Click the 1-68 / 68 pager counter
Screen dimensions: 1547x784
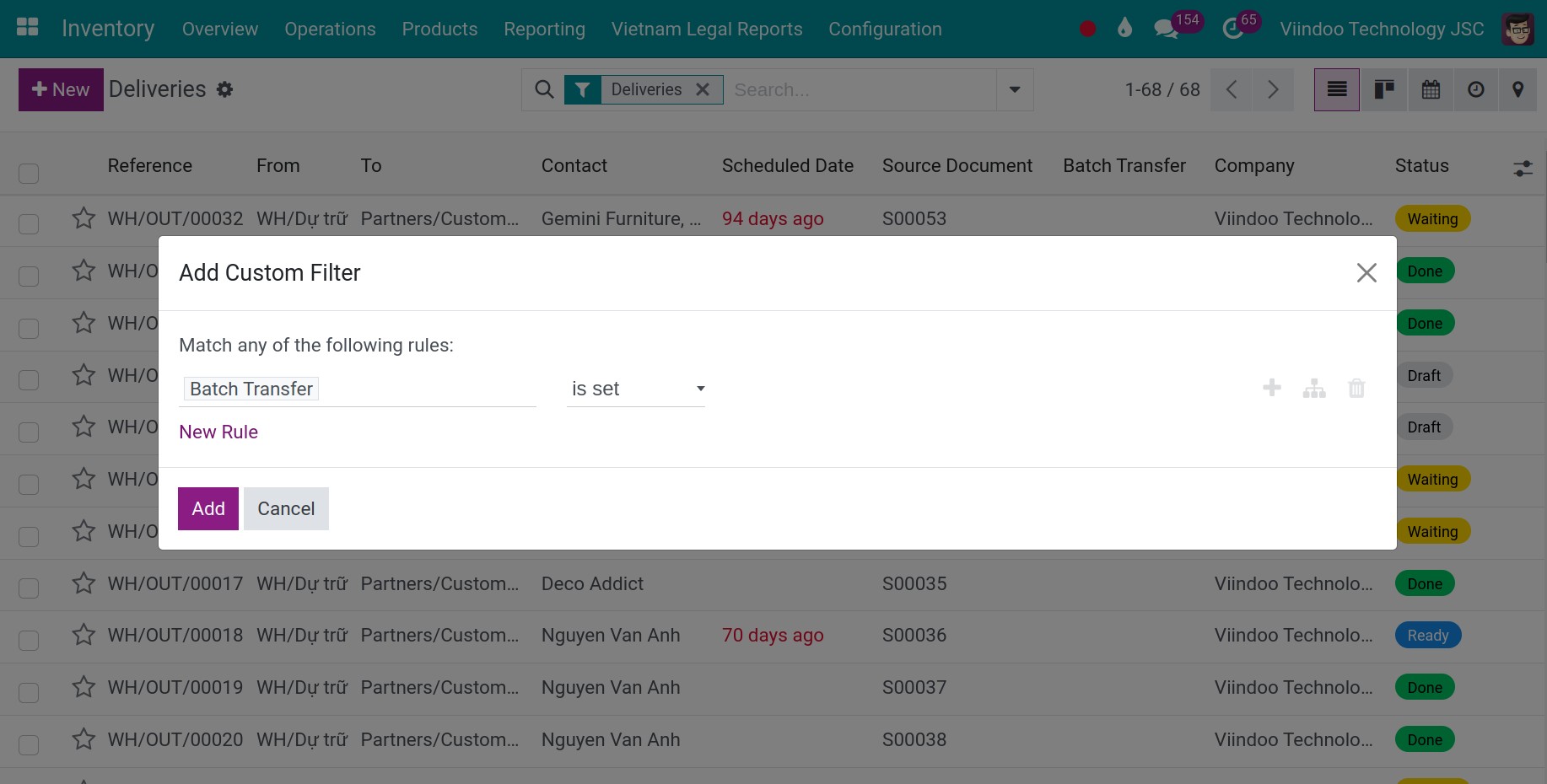coord(1162,89)
